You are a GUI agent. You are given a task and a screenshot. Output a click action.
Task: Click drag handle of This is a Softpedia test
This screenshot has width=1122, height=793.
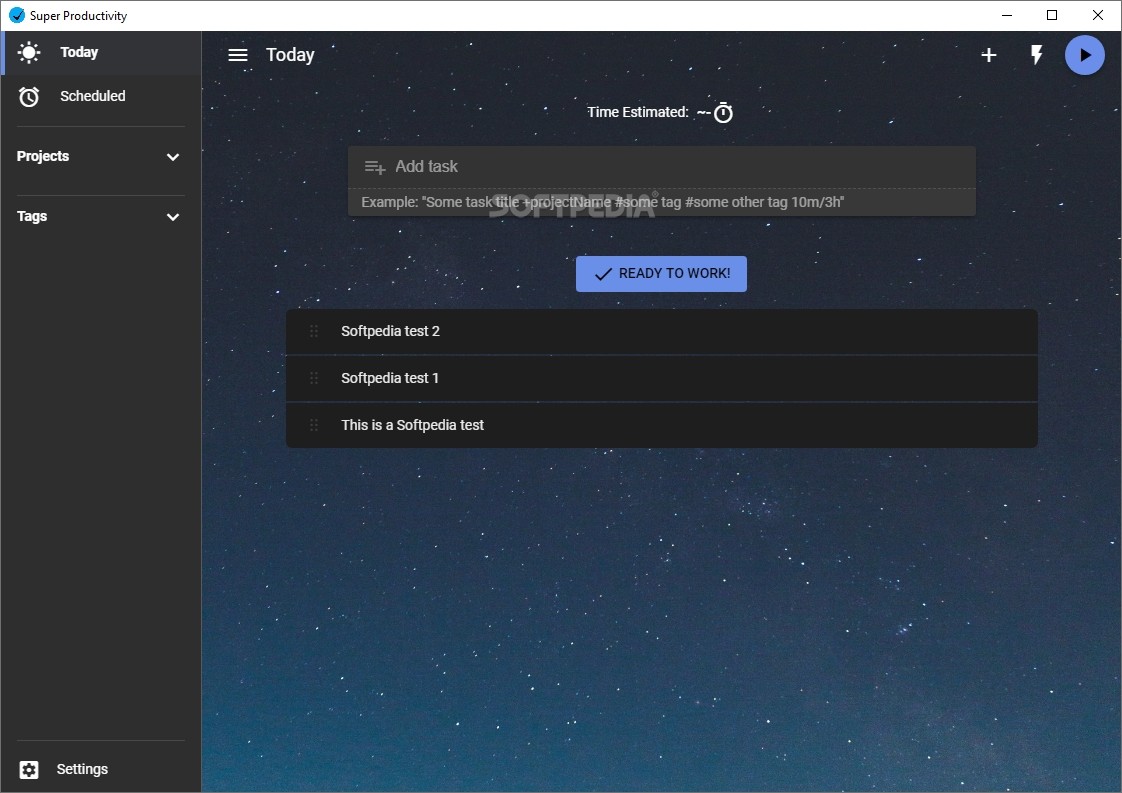coord(313,425)
